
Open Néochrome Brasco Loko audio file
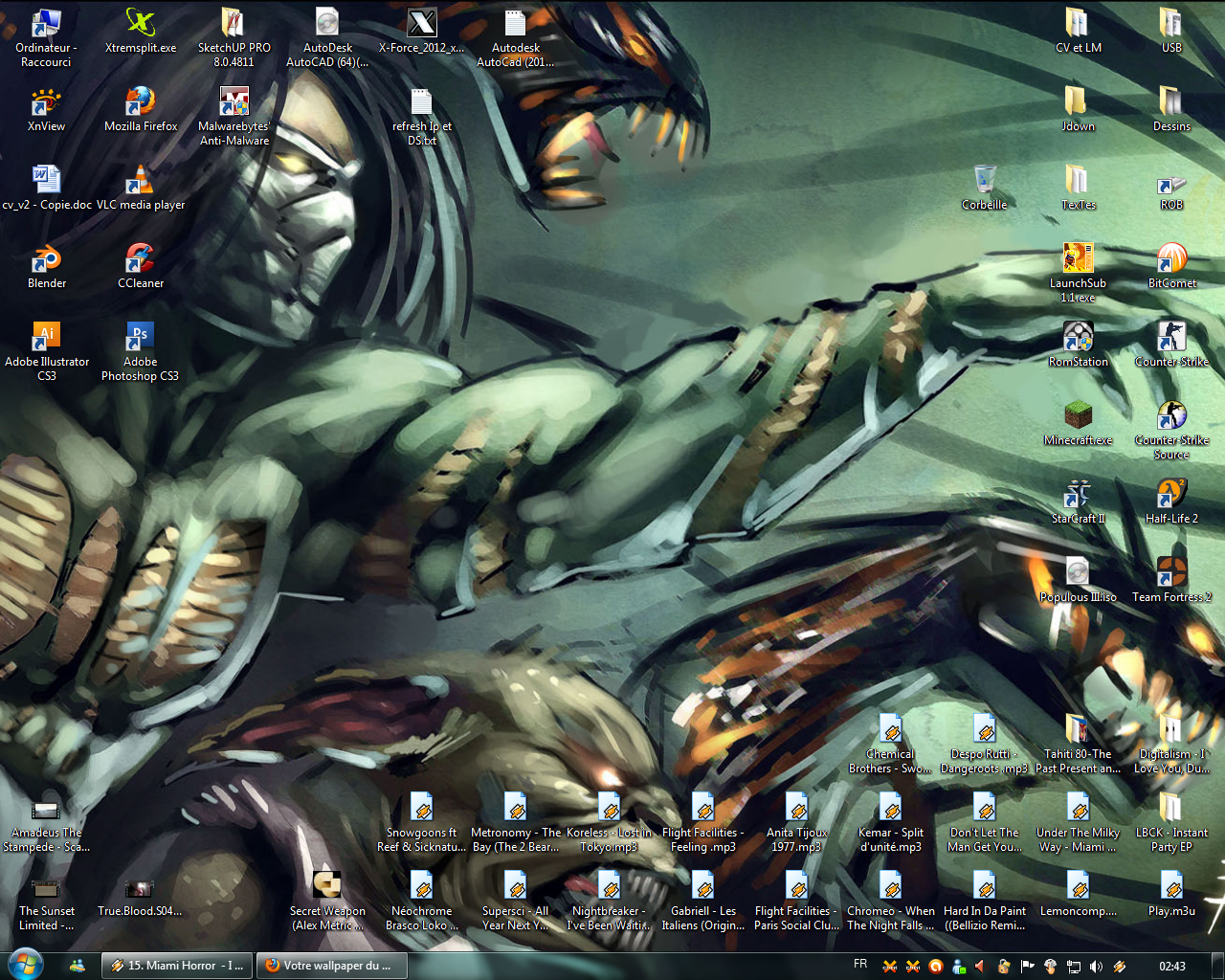coord(421,902)
